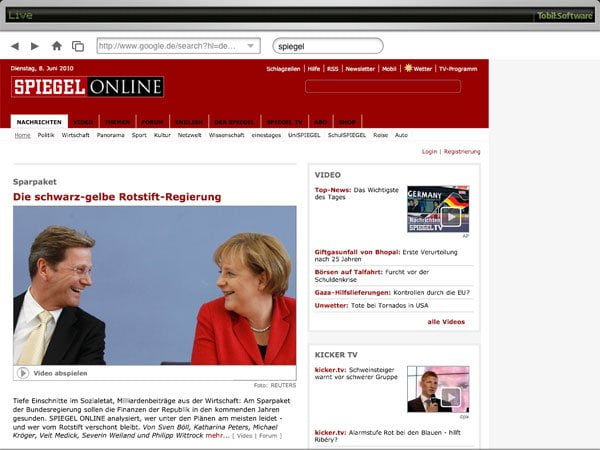Go back with the browser back arrow
The height and width of the screenshot is (450, 600).
[15, 46]
